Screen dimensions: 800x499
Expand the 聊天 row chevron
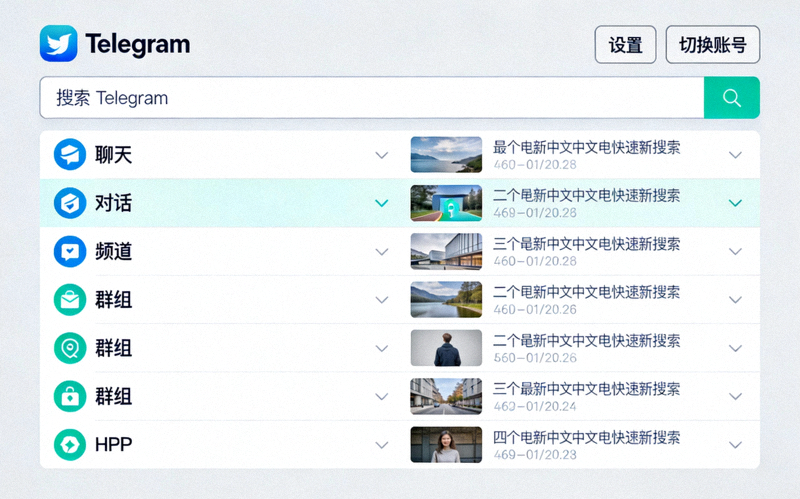382,155
